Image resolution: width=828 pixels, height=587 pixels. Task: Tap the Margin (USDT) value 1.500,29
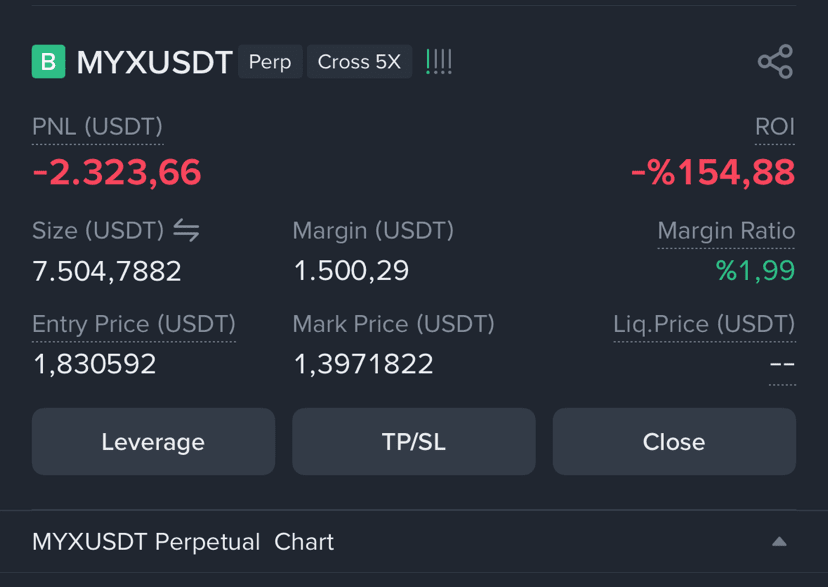click(x=351, y=271)
